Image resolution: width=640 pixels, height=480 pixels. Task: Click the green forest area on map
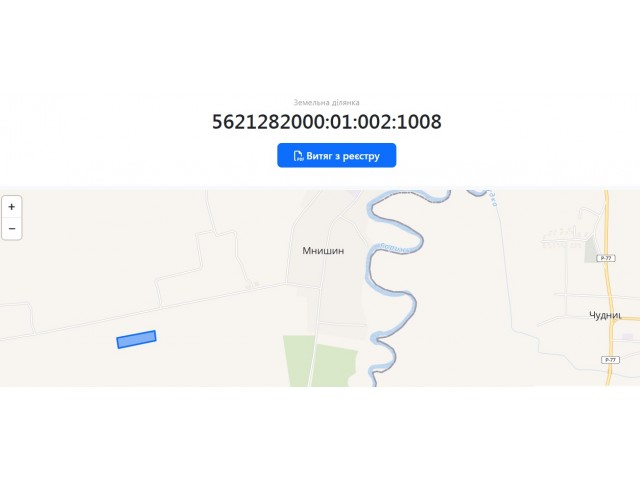[298, 361]
